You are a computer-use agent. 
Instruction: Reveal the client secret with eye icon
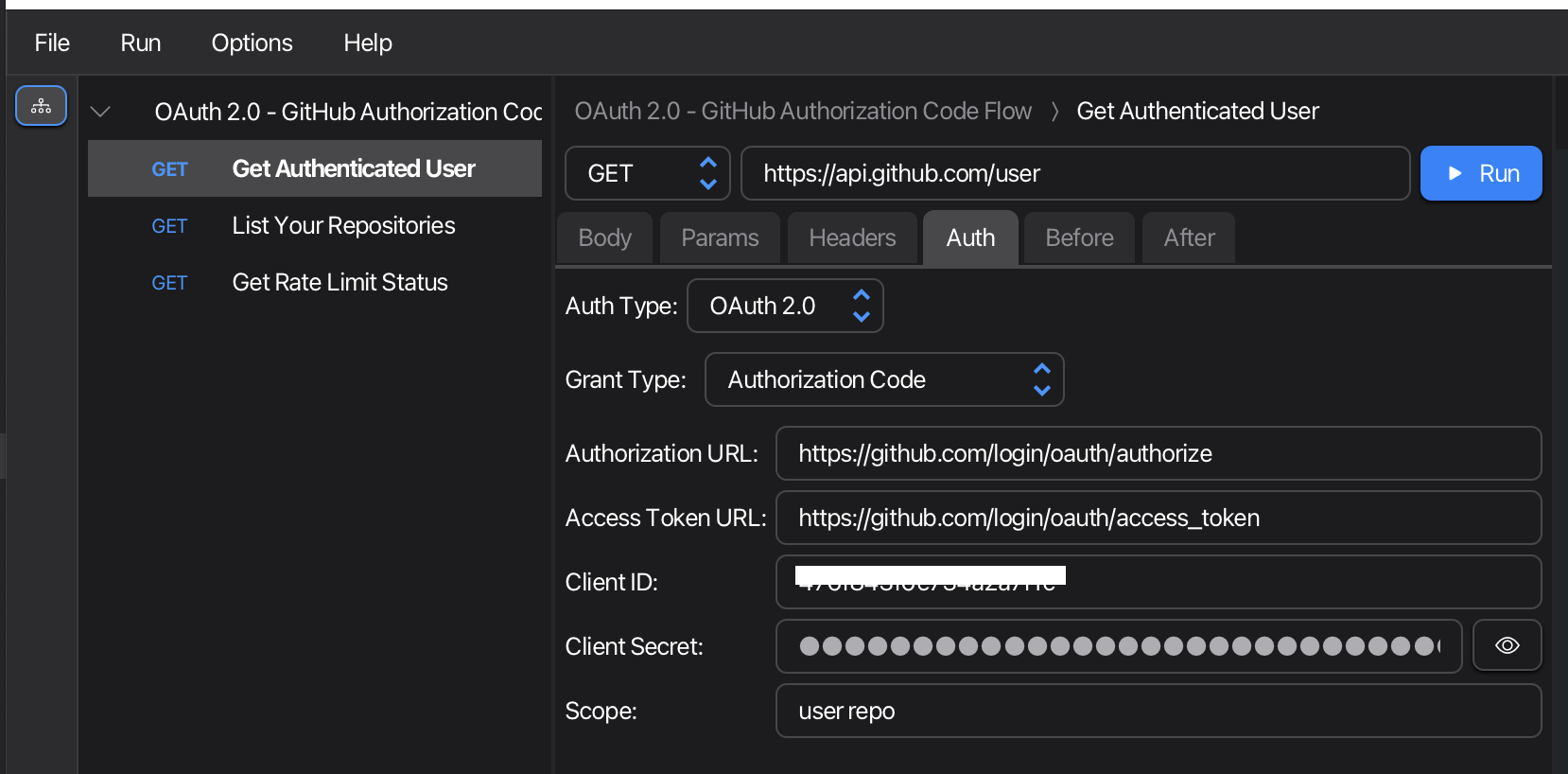tap(1507, 645)
